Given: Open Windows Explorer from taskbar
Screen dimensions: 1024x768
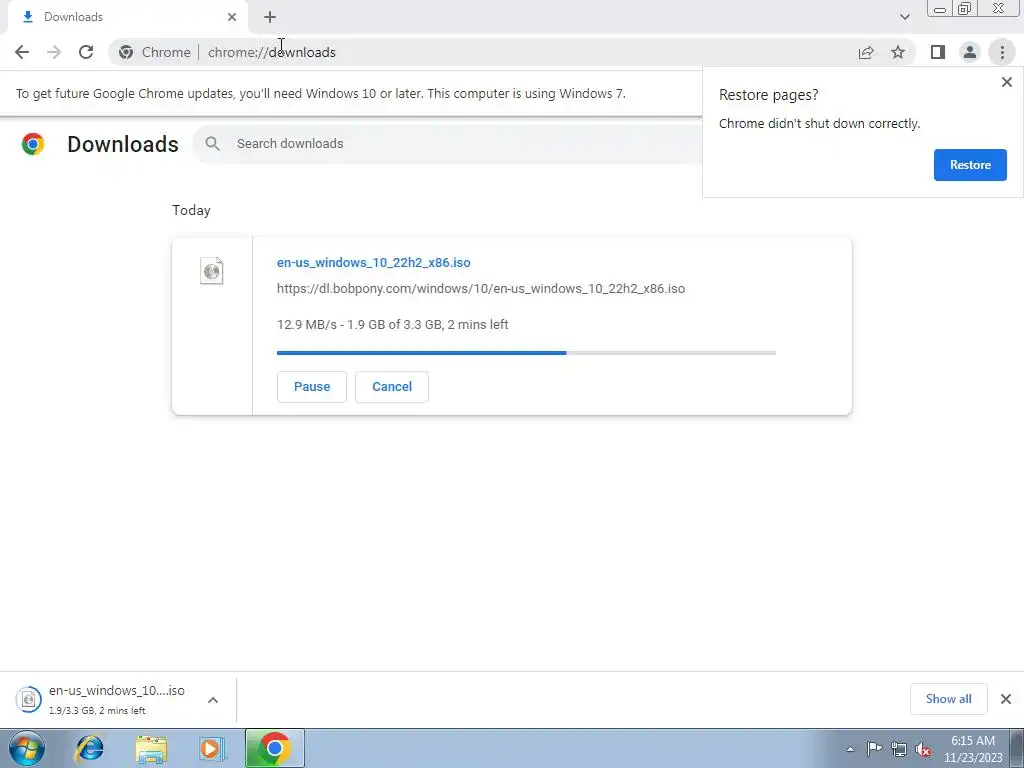Looking at the screenshot, I should coord(151,748).
